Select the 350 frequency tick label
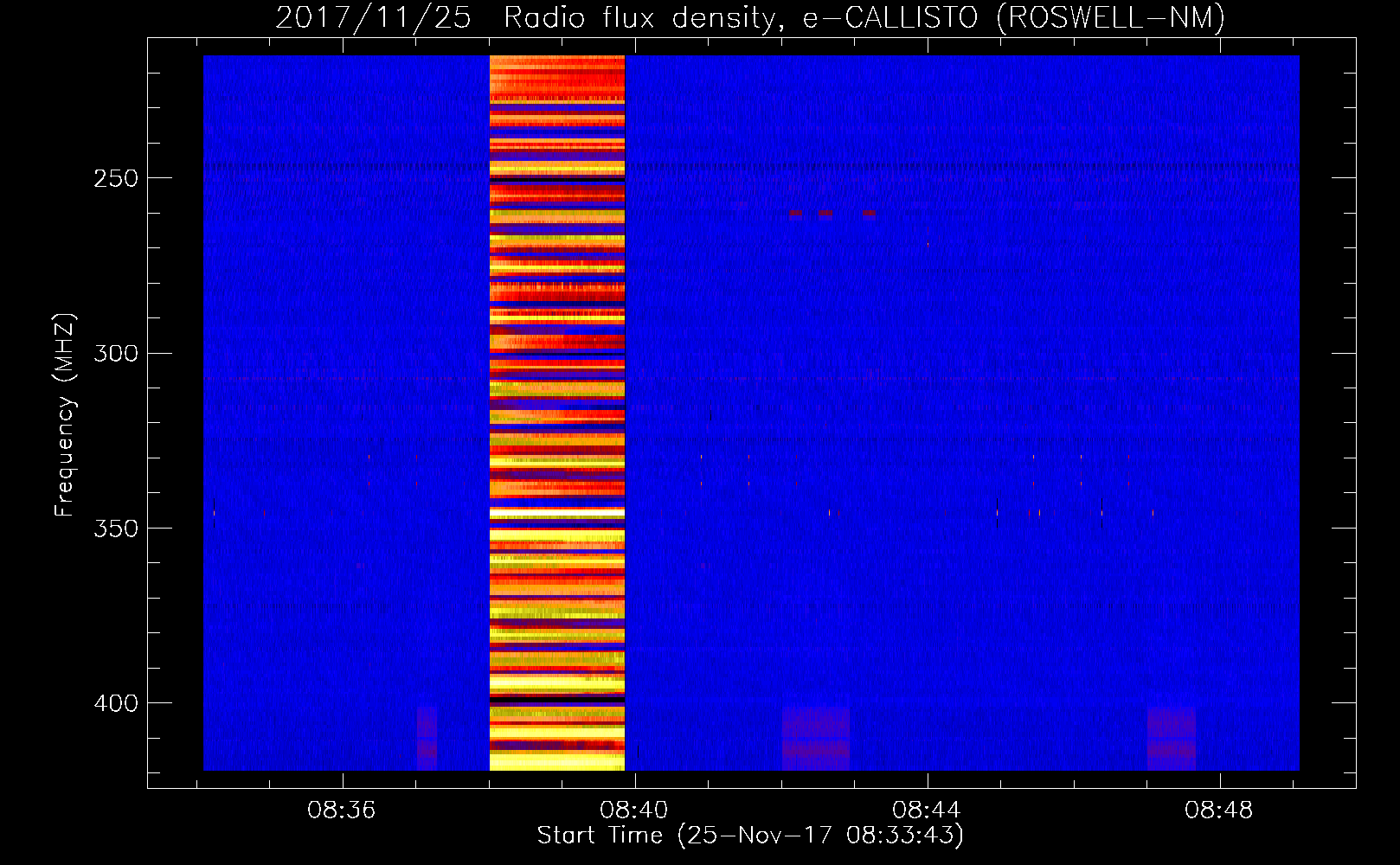1400x865 pixels. coord(116,528)
